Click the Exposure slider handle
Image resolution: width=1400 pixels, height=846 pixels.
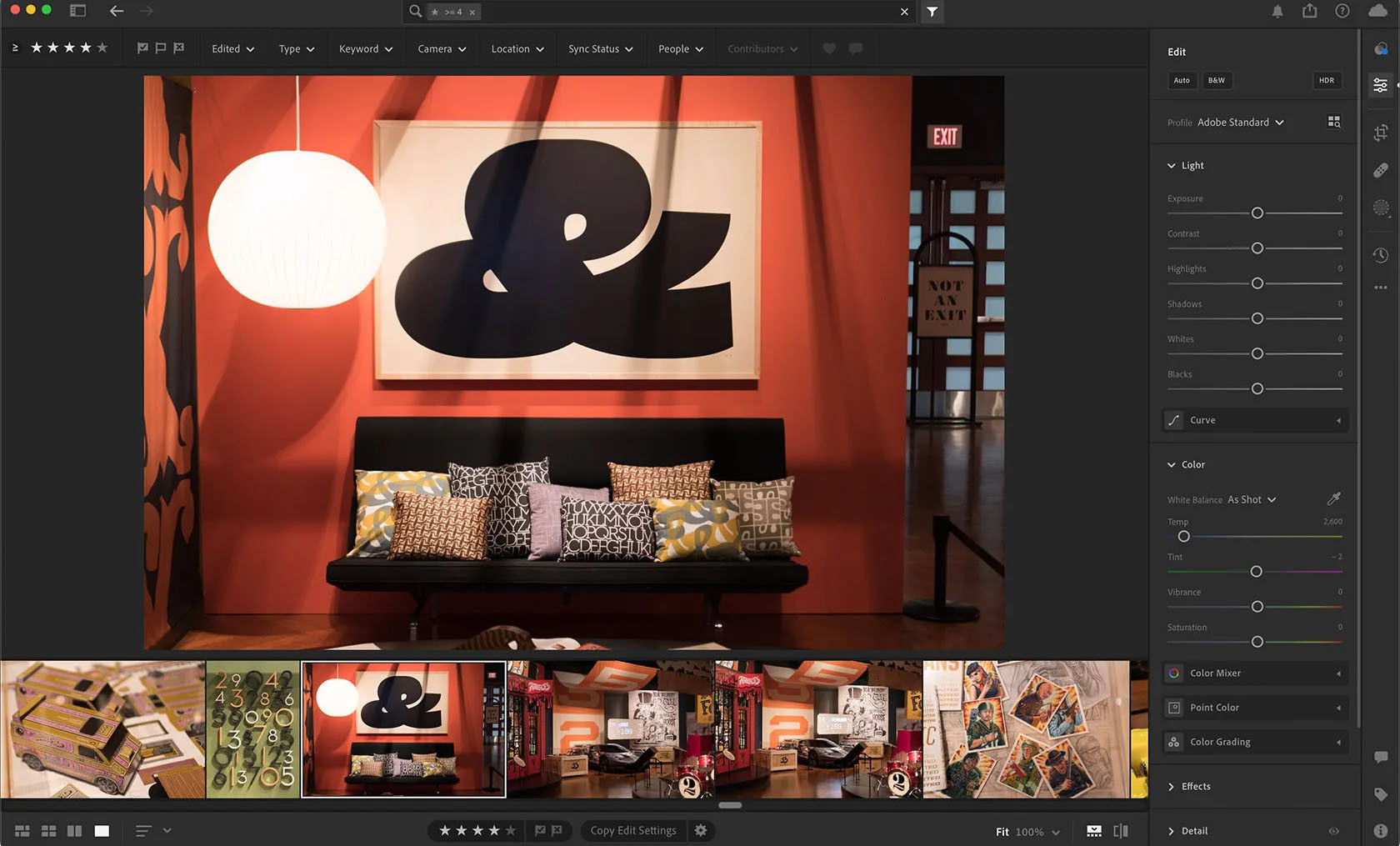point(1257,213)
